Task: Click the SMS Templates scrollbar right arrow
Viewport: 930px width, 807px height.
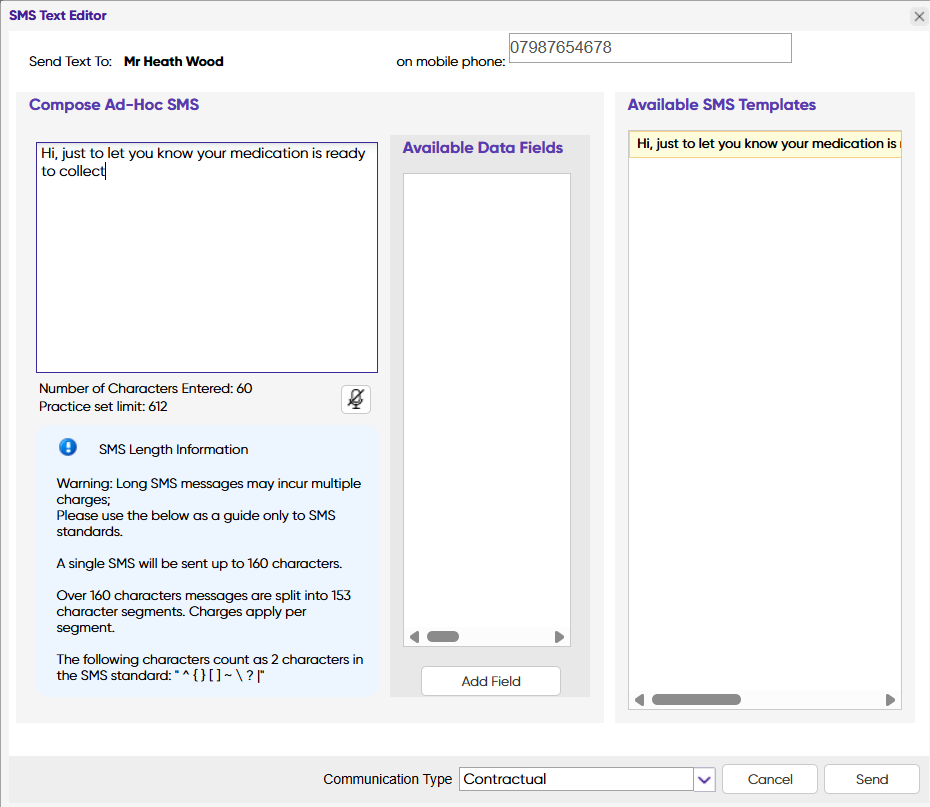Action: pyautogui.click(x=890, y=700)
